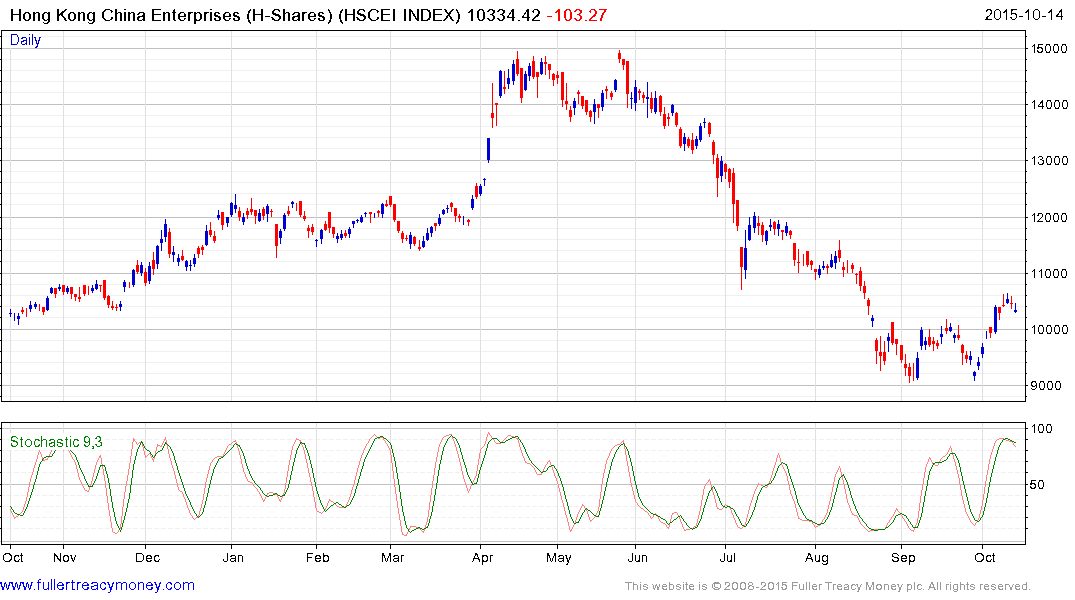Click the stochastic 100 axis label

pos(1041,429)
